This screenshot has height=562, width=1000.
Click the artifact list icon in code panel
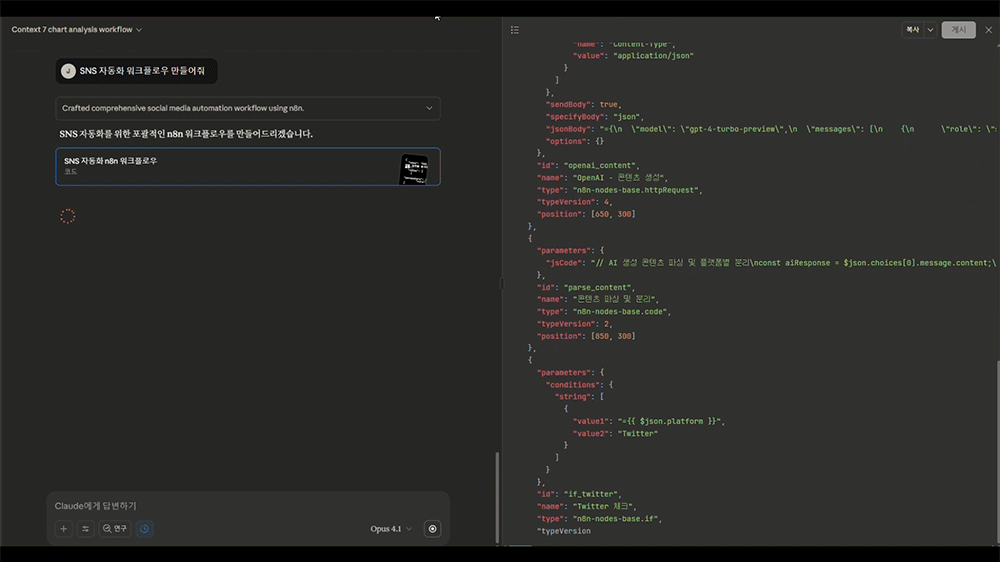515,30
